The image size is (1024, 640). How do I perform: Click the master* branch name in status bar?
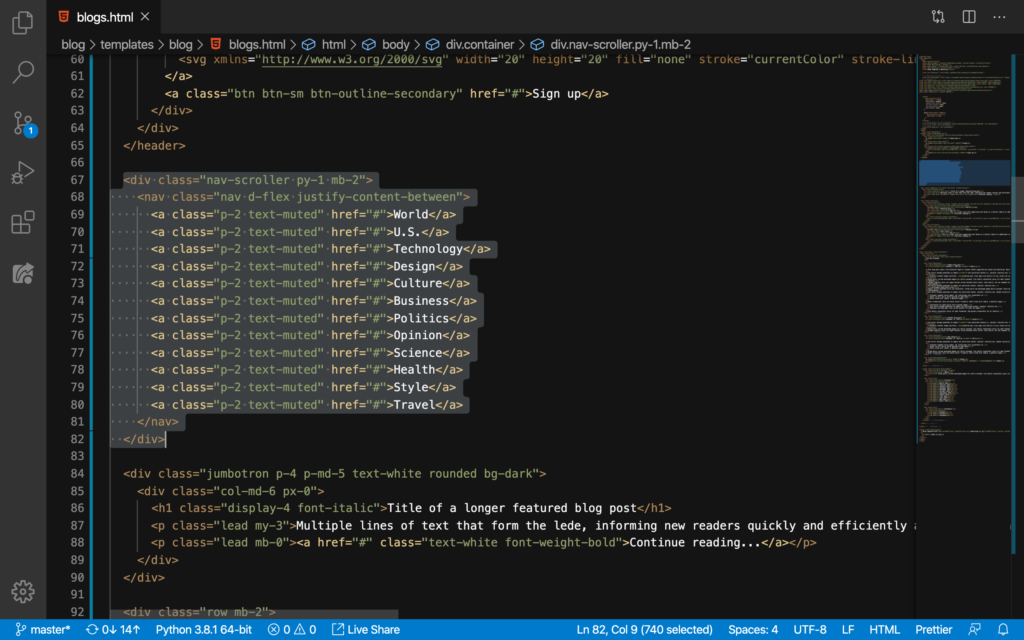tap(50, 630)
